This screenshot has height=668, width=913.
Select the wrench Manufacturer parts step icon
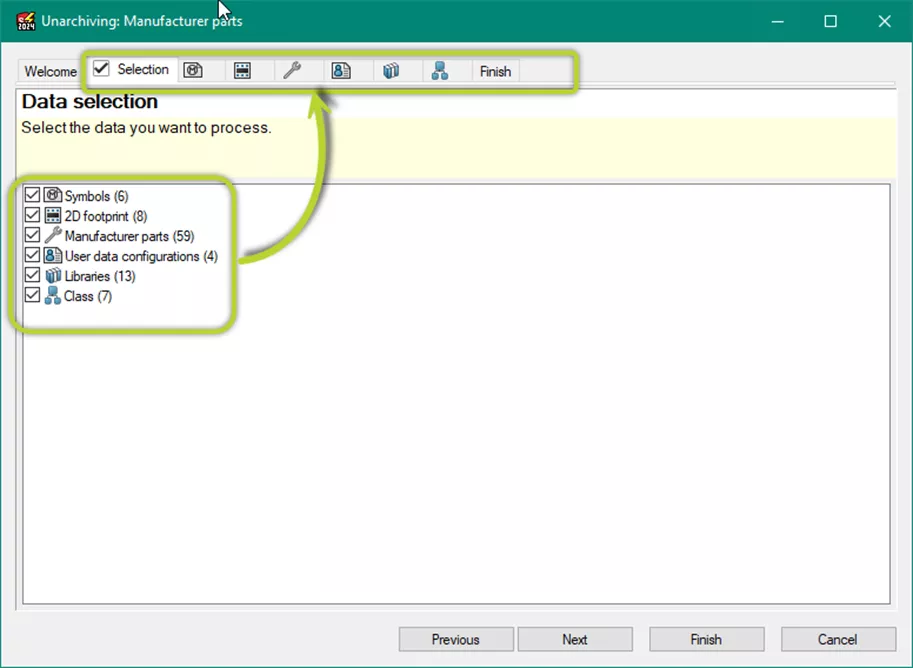coord(293,69)
